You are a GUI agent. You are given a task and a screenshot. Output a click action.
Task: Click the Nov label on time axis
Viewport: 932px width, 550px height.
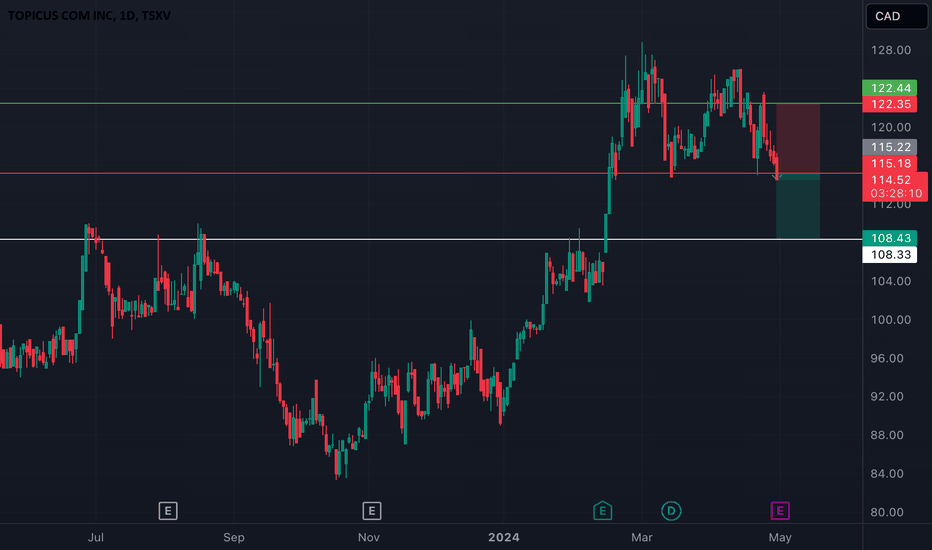(x=369, y=538)
